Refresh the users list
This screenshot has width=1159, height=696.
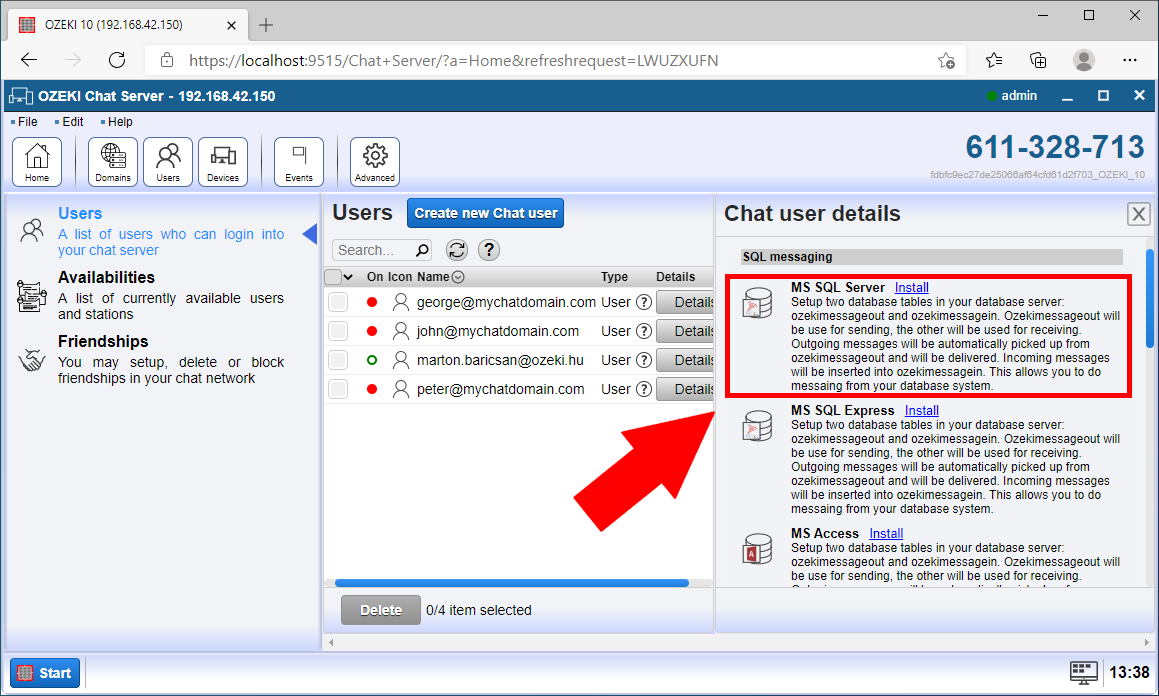coord(457,249)
